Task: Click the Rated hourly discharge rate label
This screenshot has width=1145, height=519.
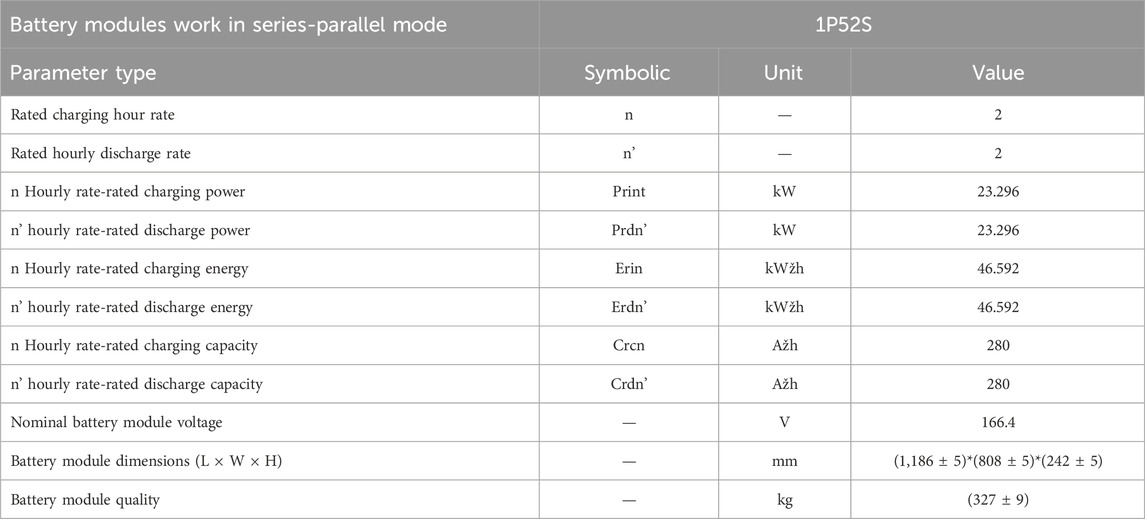Action: [93, 153]
